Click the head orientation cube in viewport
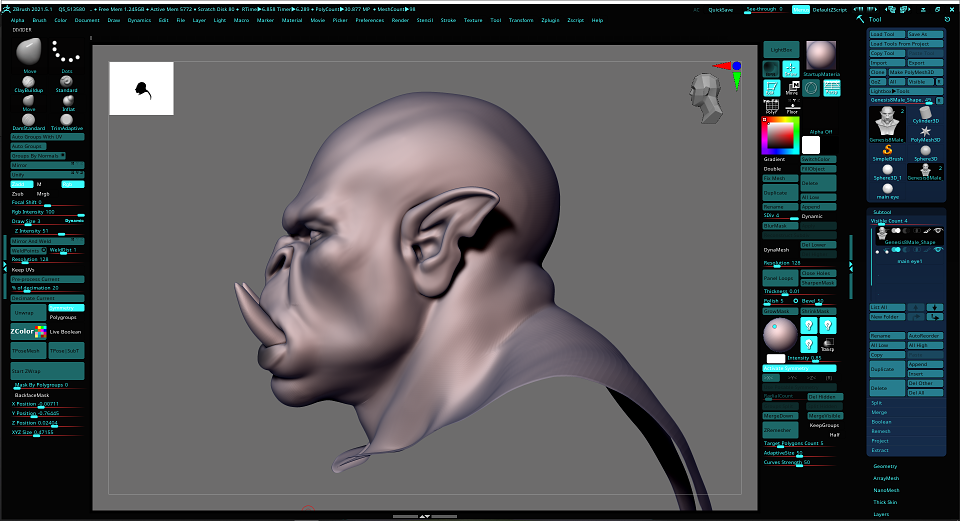 click(706, 98)
